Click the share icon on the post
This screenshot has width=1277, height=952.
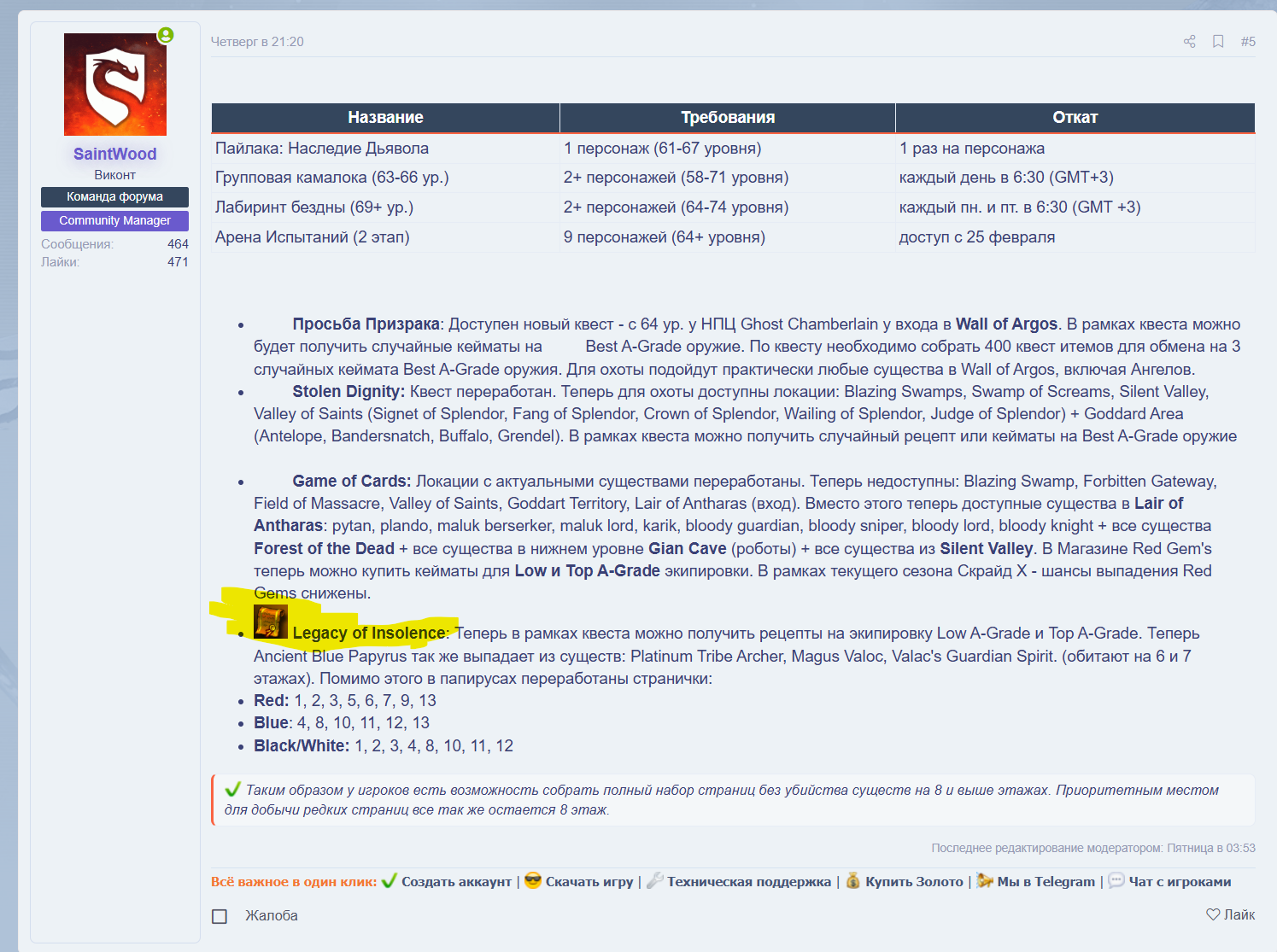point(1189,42)
